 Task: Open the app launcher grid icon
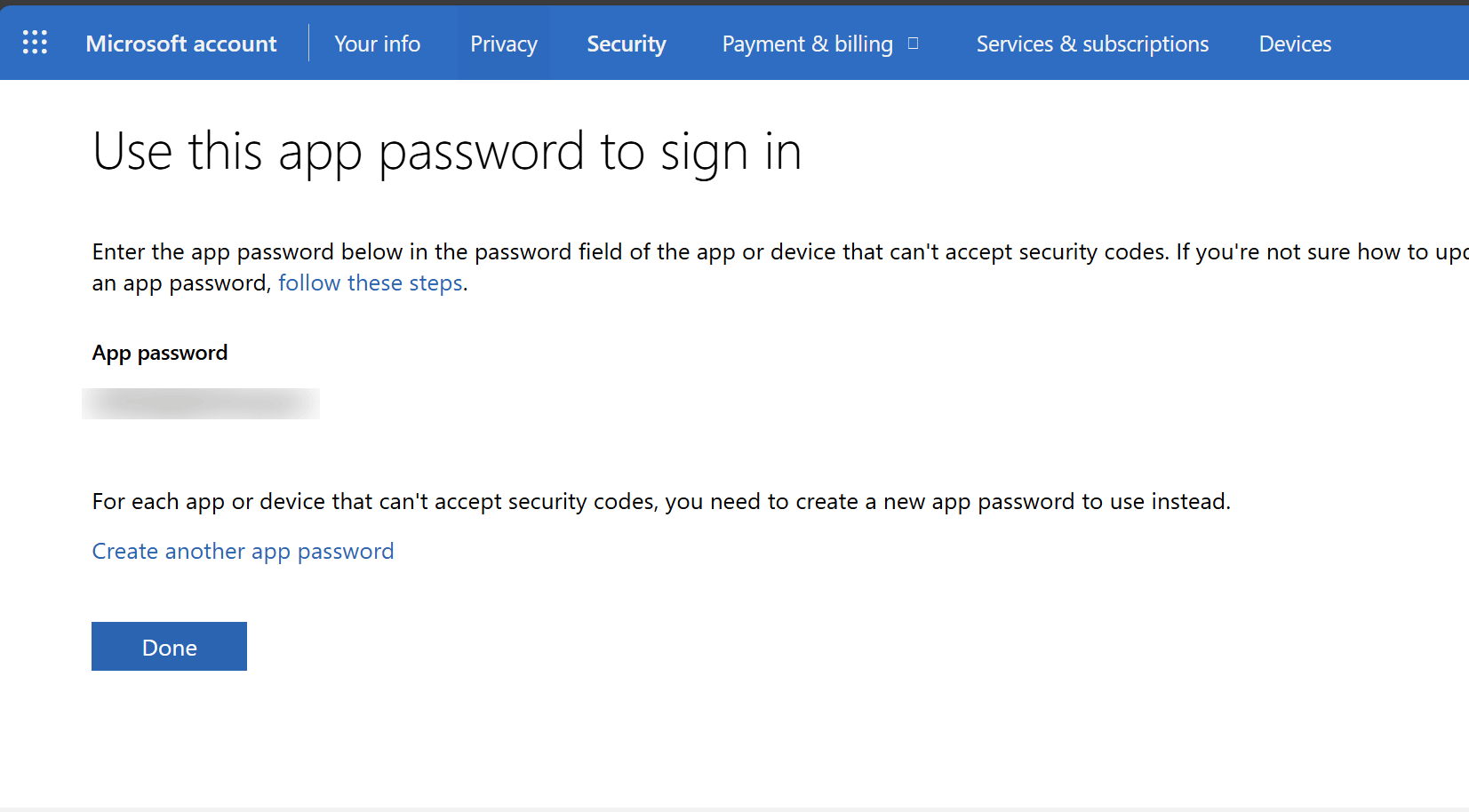(35, 43)
